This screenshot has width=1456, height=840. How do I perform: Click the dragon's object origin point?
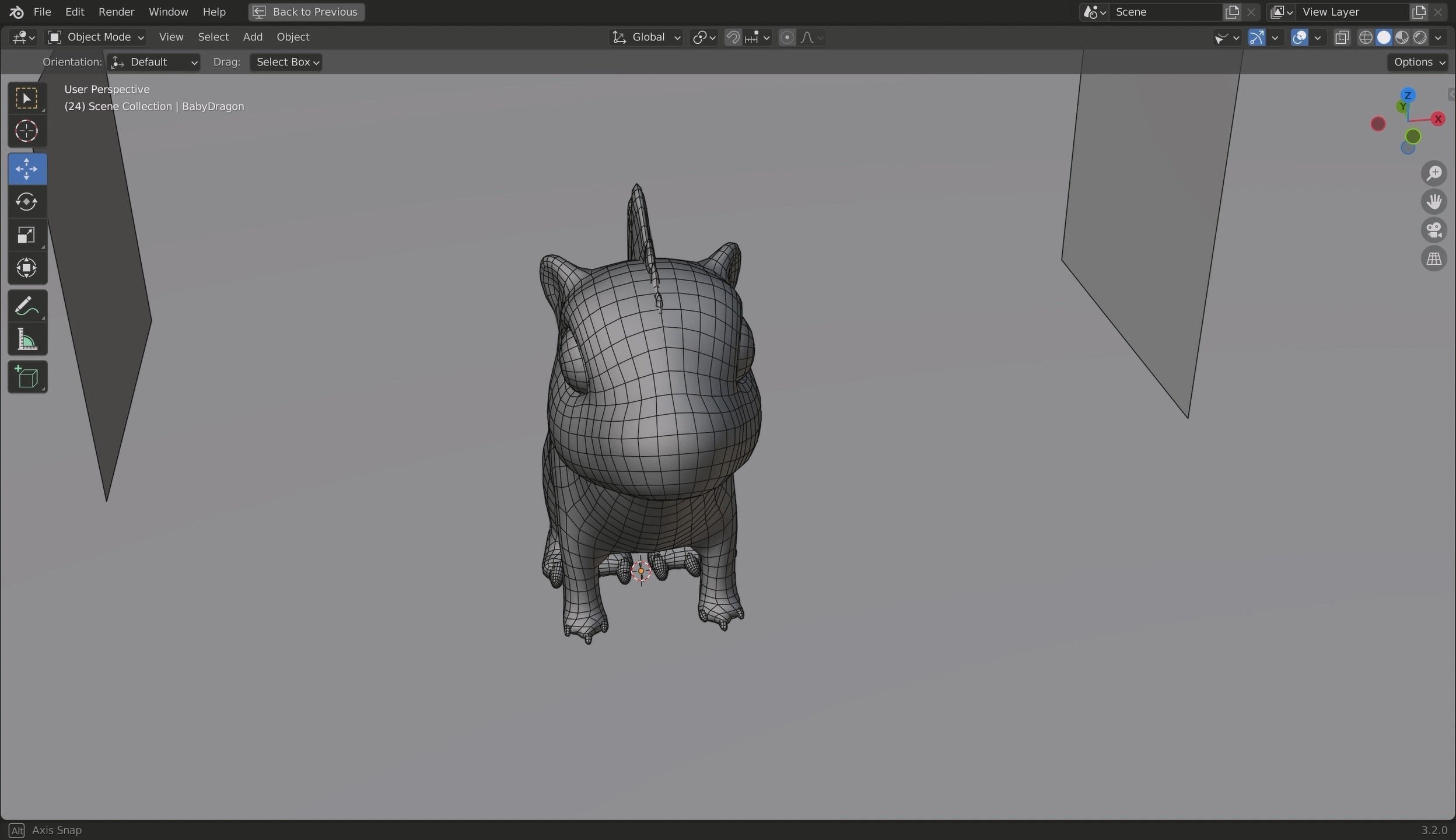pos(640,571)
